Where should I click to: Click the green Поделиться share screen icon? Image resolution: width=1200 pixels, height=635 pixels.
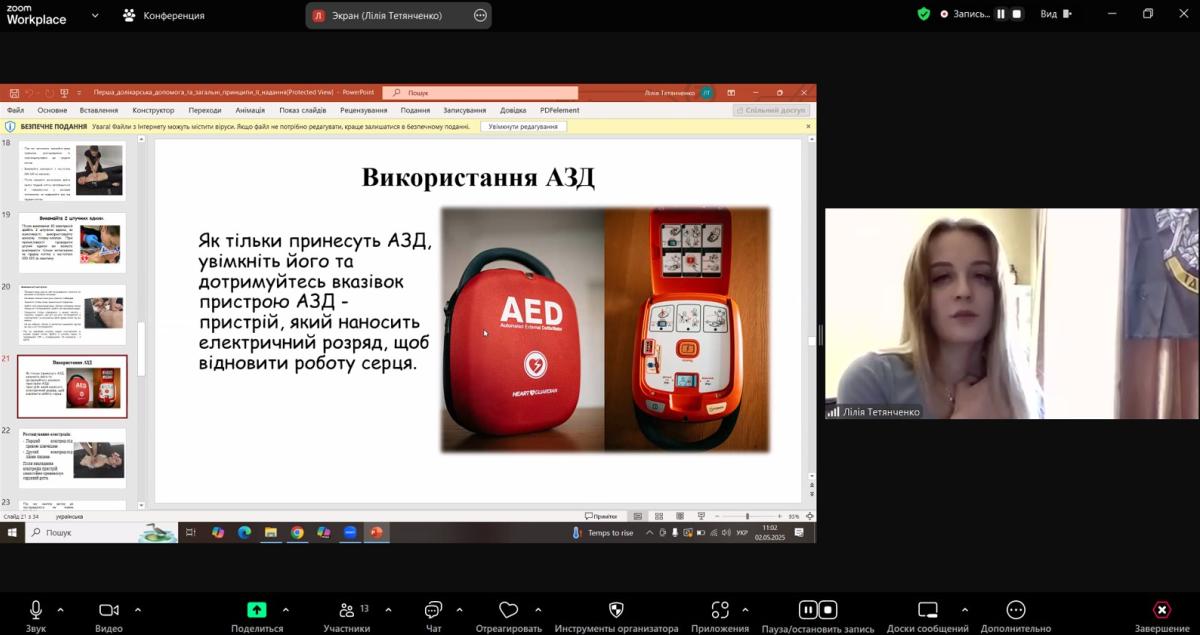257,610
